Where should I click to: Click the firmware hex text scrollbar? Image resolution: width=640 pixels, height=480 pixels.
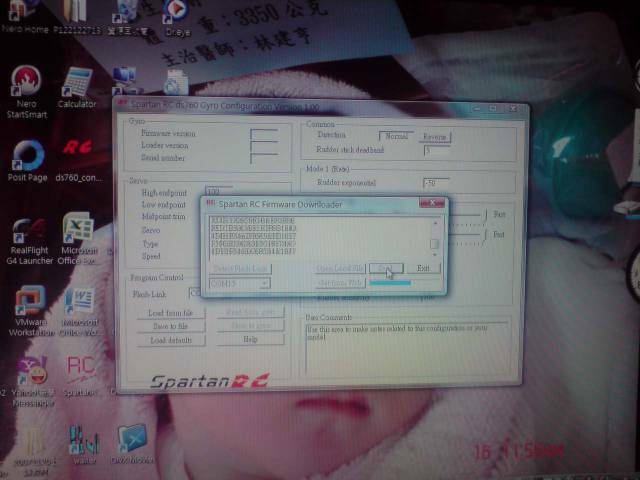tap(435, 238)
